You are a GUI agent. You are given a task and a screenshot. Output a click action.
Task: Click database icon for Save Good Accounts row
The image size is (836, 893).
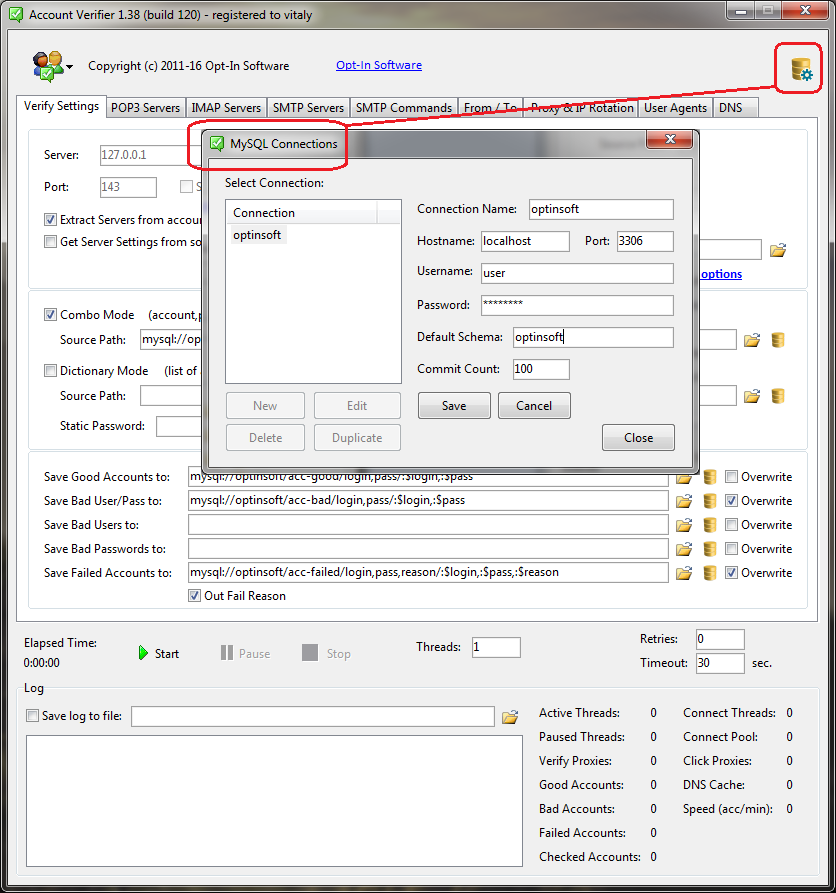(x=710, y=477)
